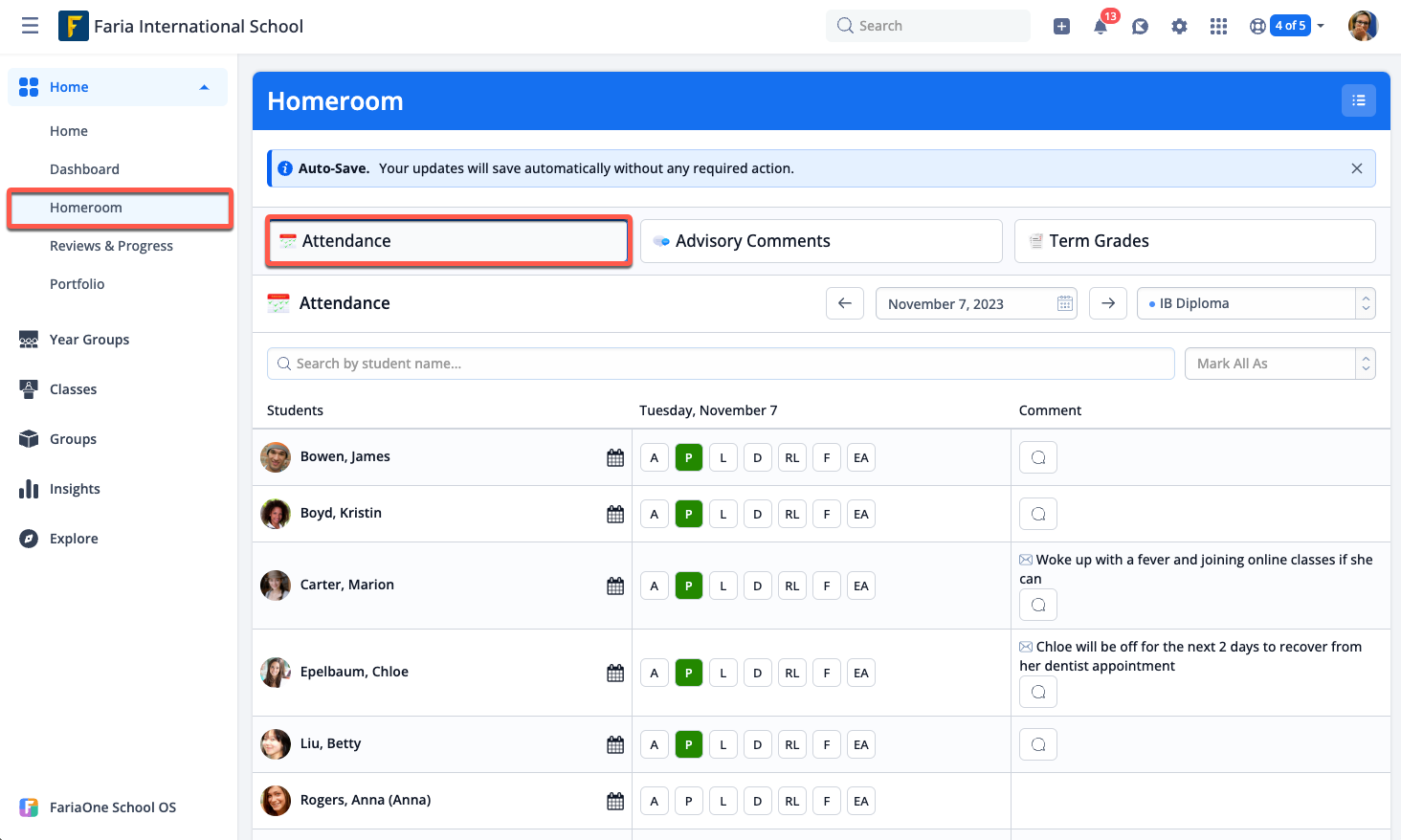Click the plus icon to create something new
Image resolution: width=1401 pixels, height=840 pixels.
(1061, 26)
